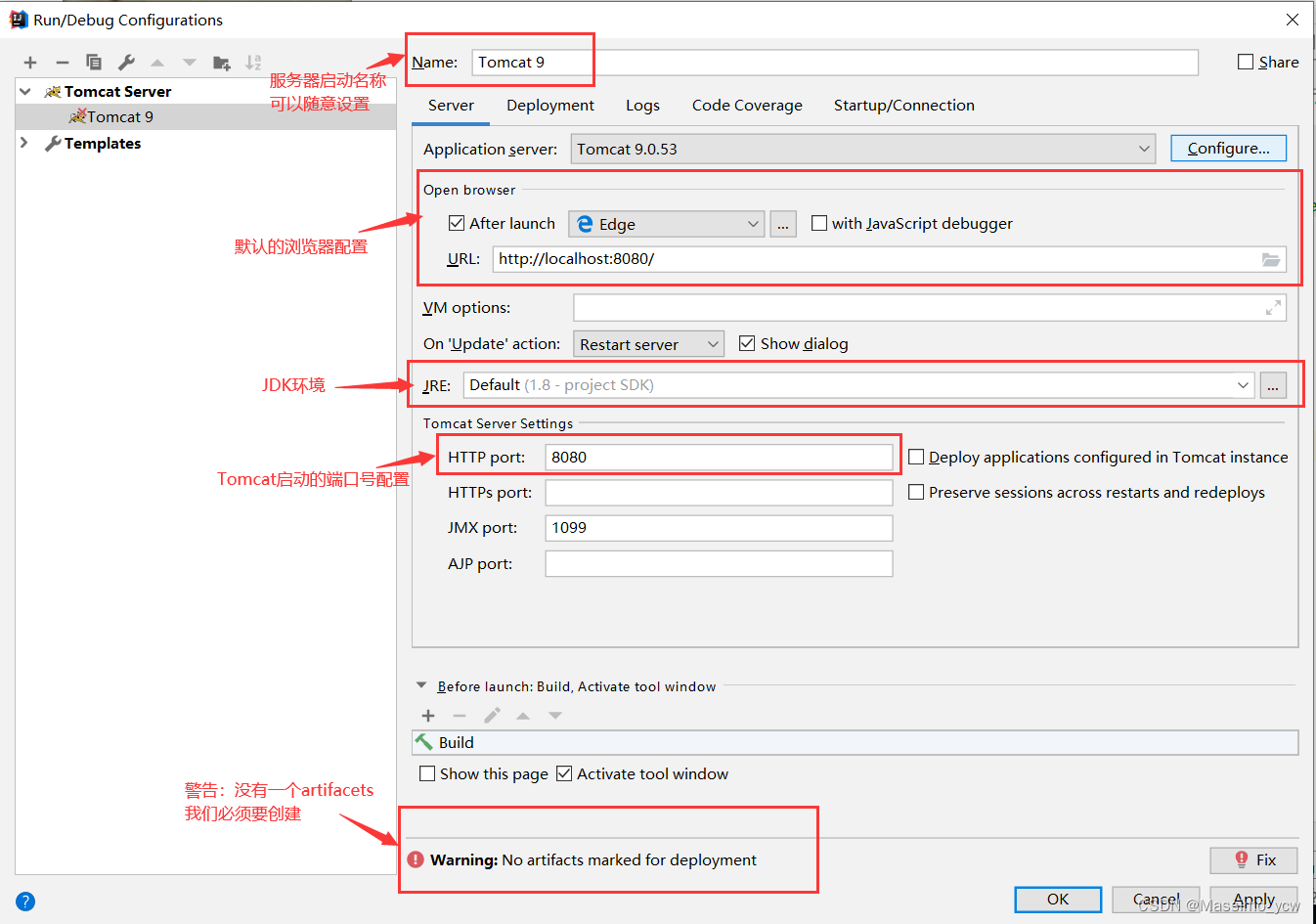The height and width of the screenshot is (924, 1316).
Task: Click the AJP port field
Action: click(719, 564)
